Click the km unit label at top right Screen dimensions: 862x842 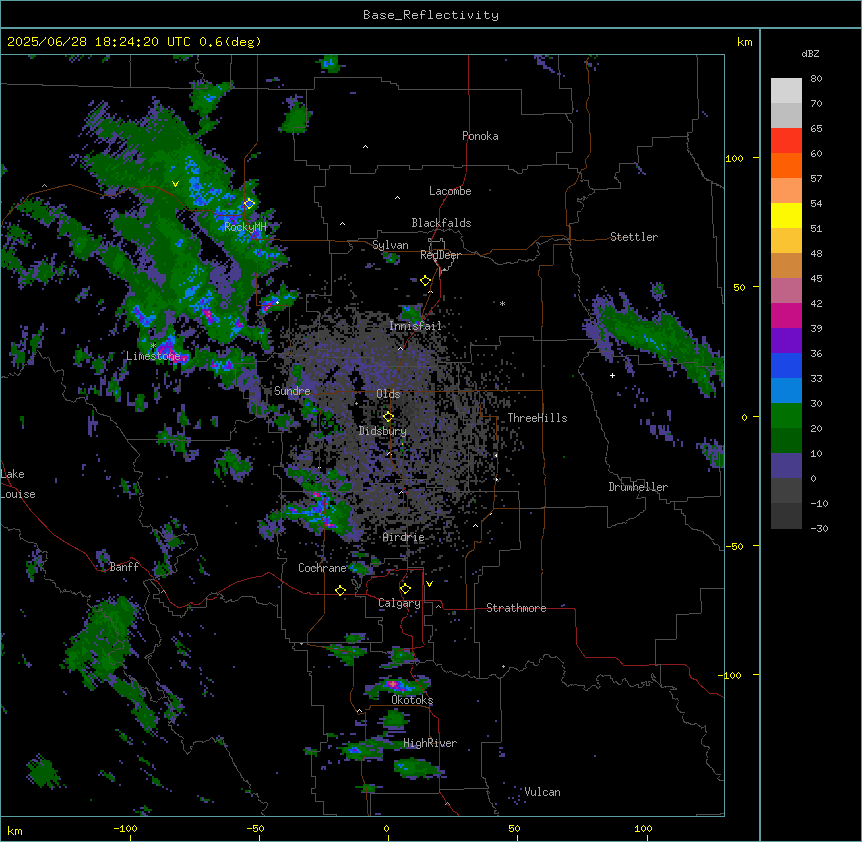pyautogui.click(x=744, y=42)
